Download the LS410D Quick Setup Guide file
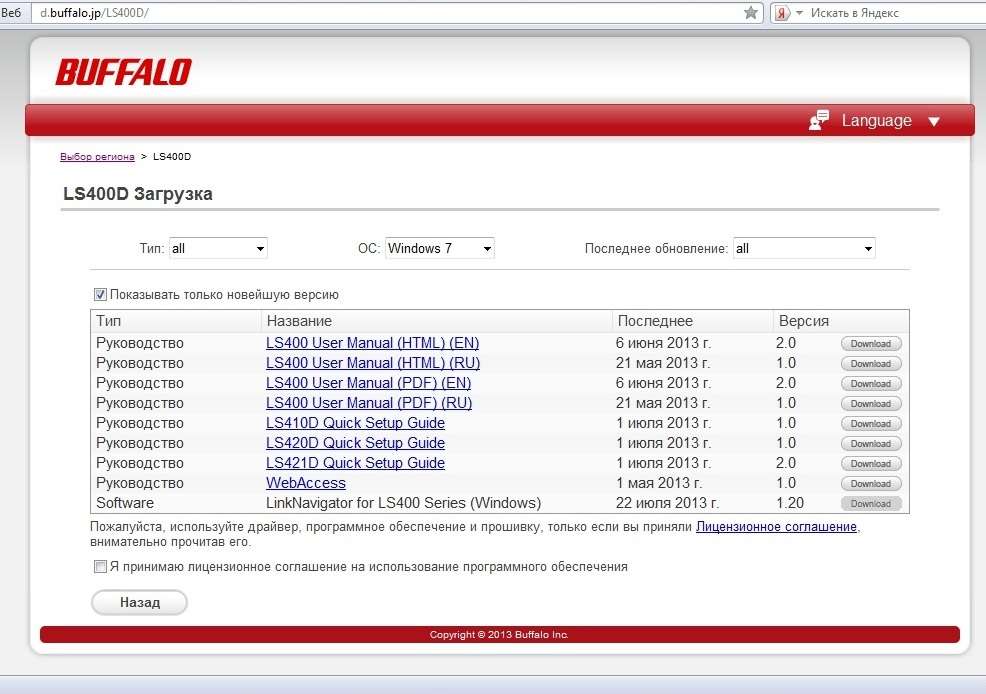The image size is (986, 694). coord(871,424)
